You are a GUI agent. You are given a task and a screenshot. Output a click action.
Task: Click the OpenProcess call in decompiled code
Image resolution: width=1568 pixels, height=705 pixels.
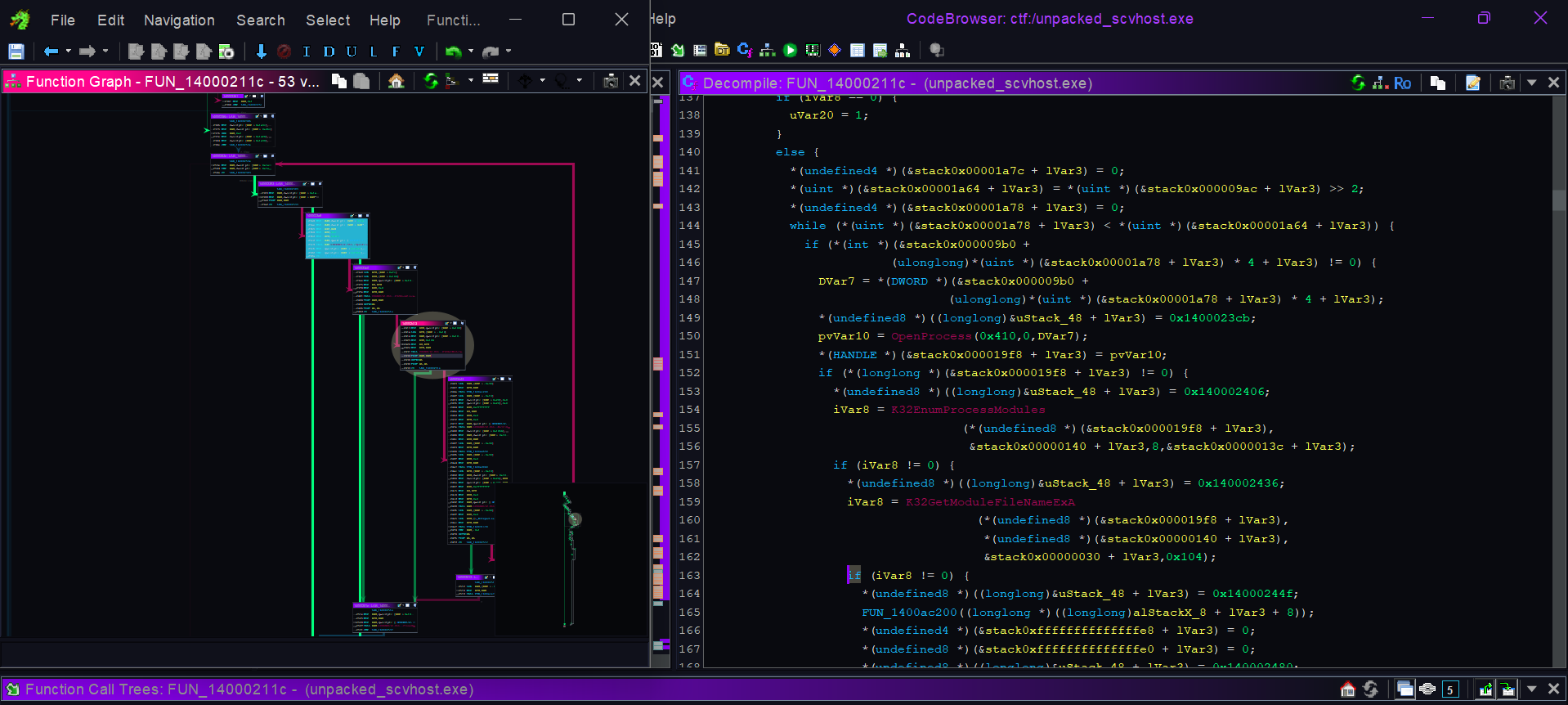point(931,336)
